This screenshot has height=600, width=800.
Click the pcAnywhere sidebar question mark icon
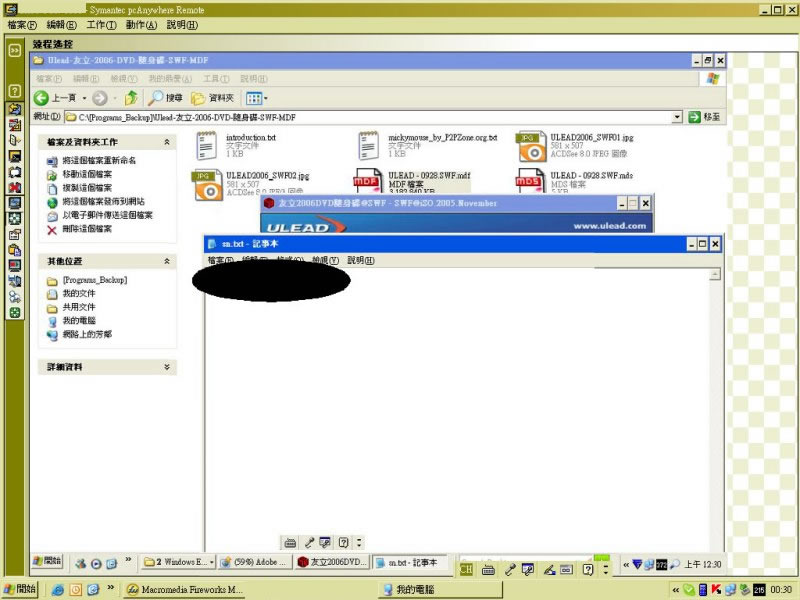(x=15, y=91)
